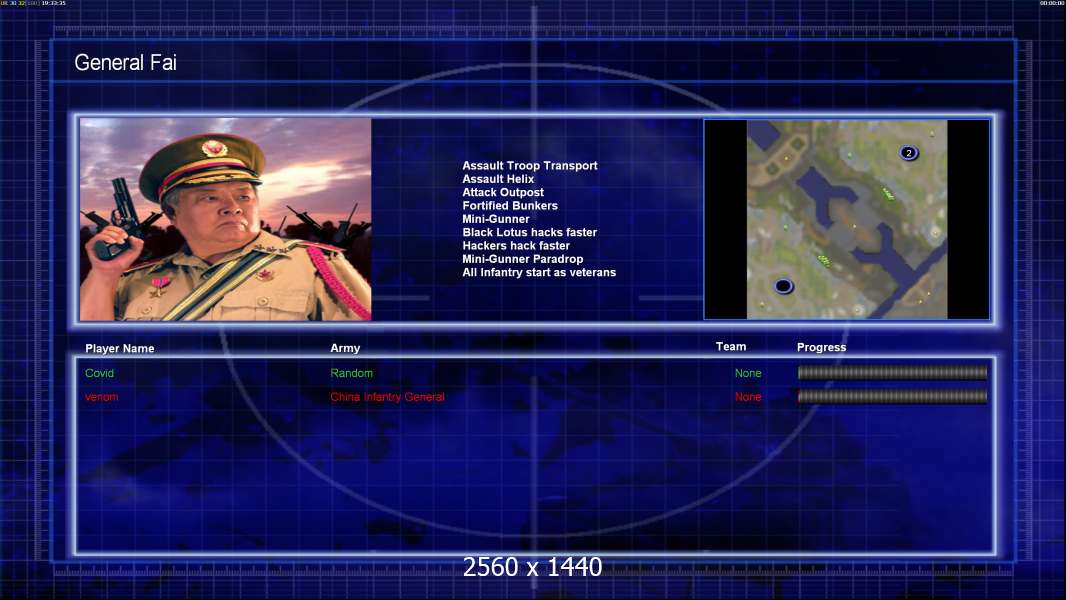1066x600 pixels.
Task: Click player name venom
Action: 101,397
